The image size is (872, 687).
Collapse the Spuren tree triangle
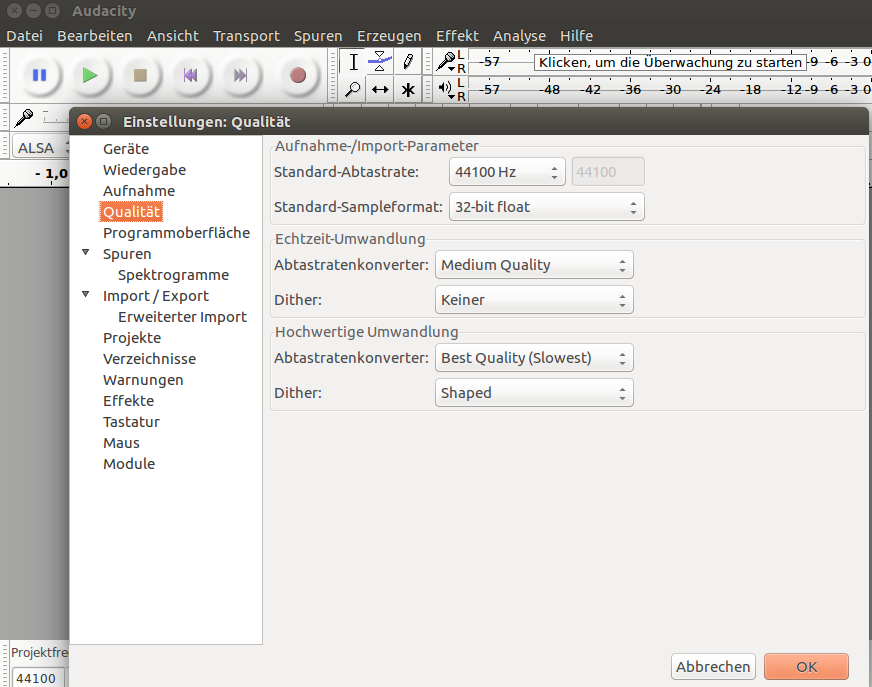tap(86, 253)
